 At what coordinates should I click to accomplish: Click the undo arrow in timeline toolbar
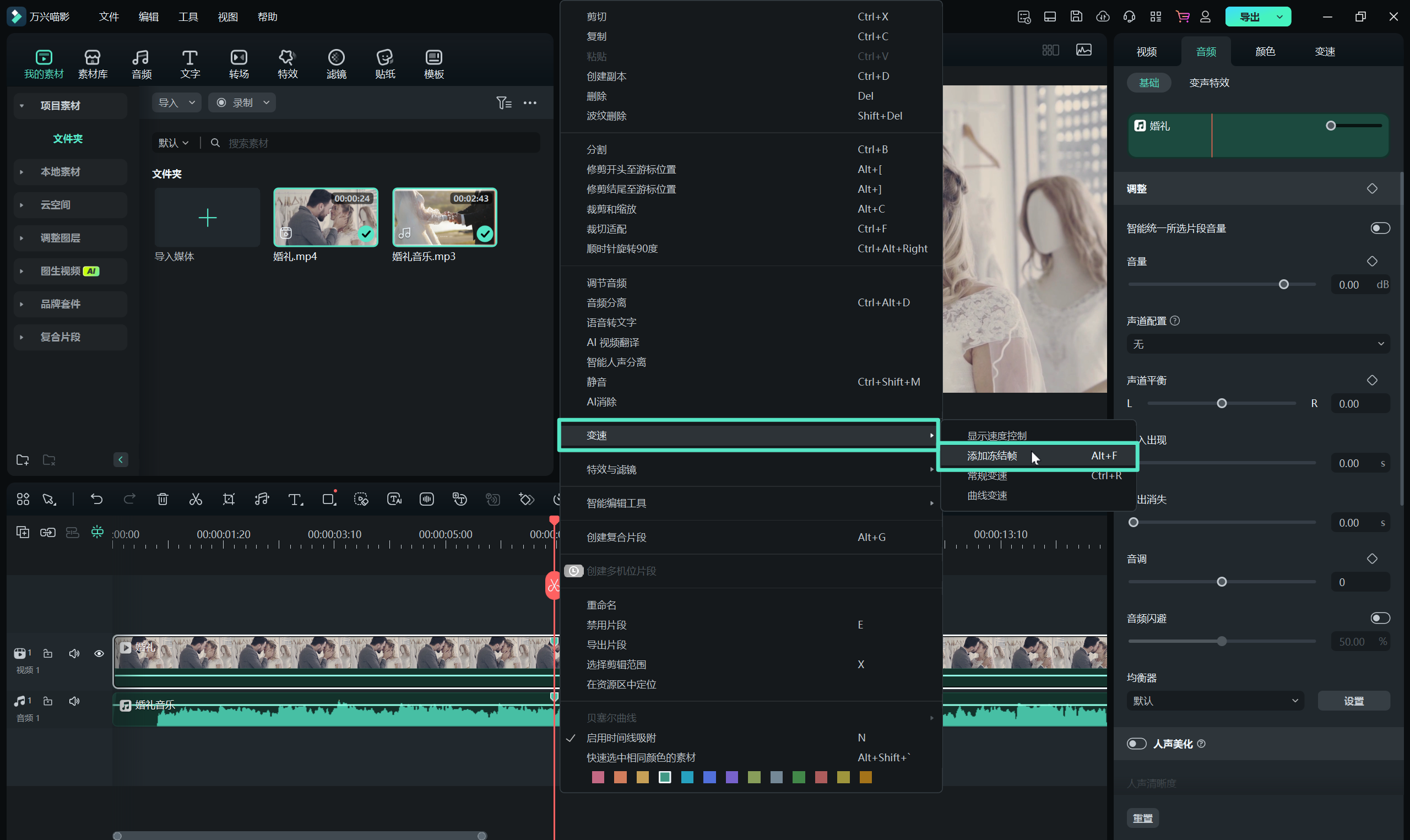pyautogui.click(x=97, y=499)
